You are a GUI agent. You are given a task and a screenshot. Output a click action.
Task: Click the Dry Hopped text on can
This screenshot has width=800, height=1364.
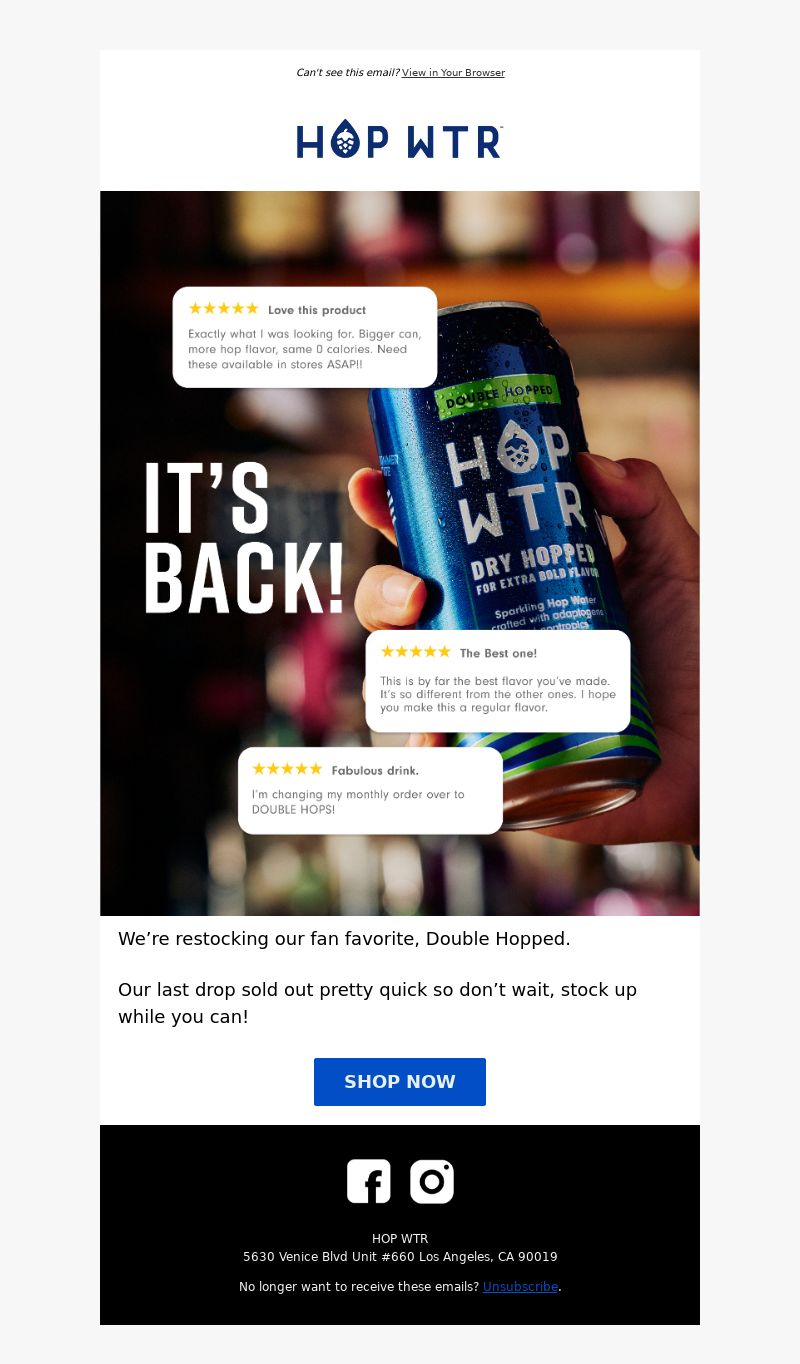click(x=532, y=566)
